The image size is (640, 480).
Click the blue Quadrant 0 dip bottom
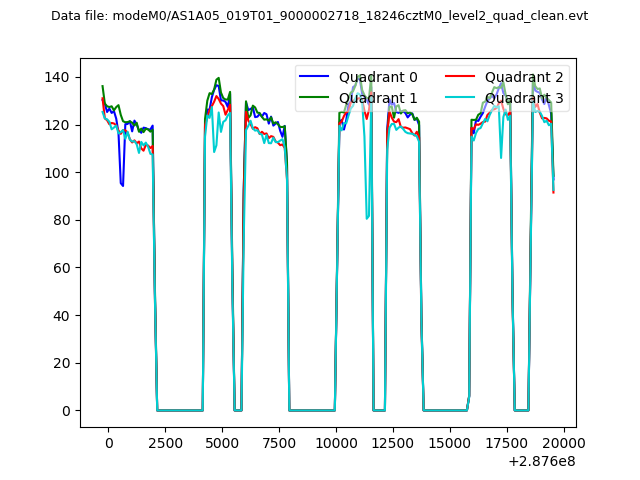click(122, 186)
